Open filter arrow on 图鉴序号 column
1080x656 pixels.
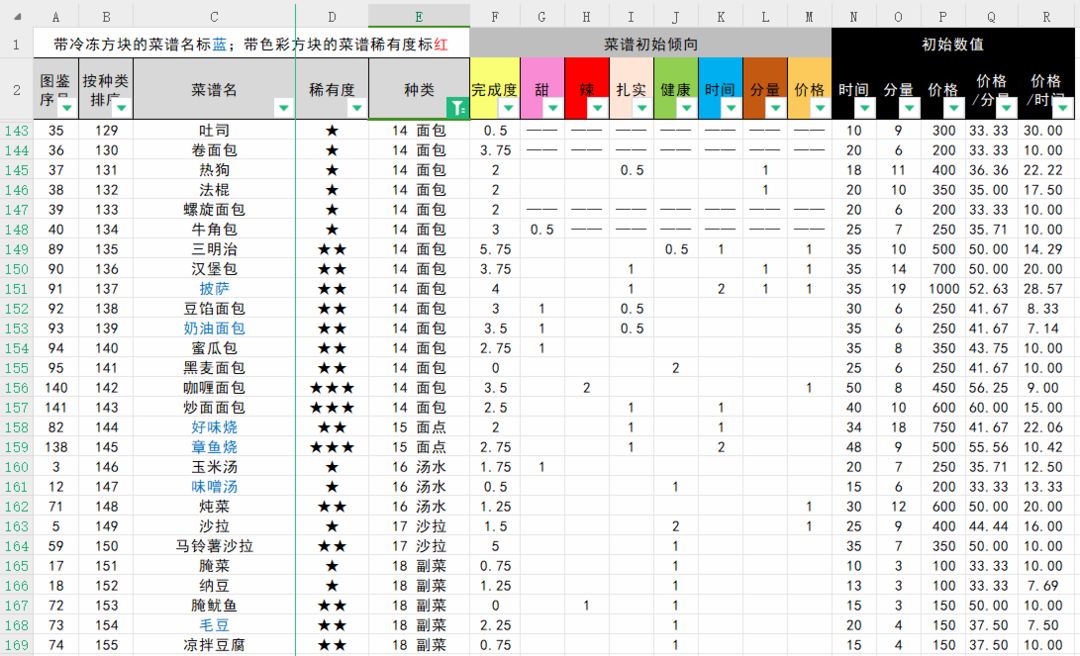point(68,107)
